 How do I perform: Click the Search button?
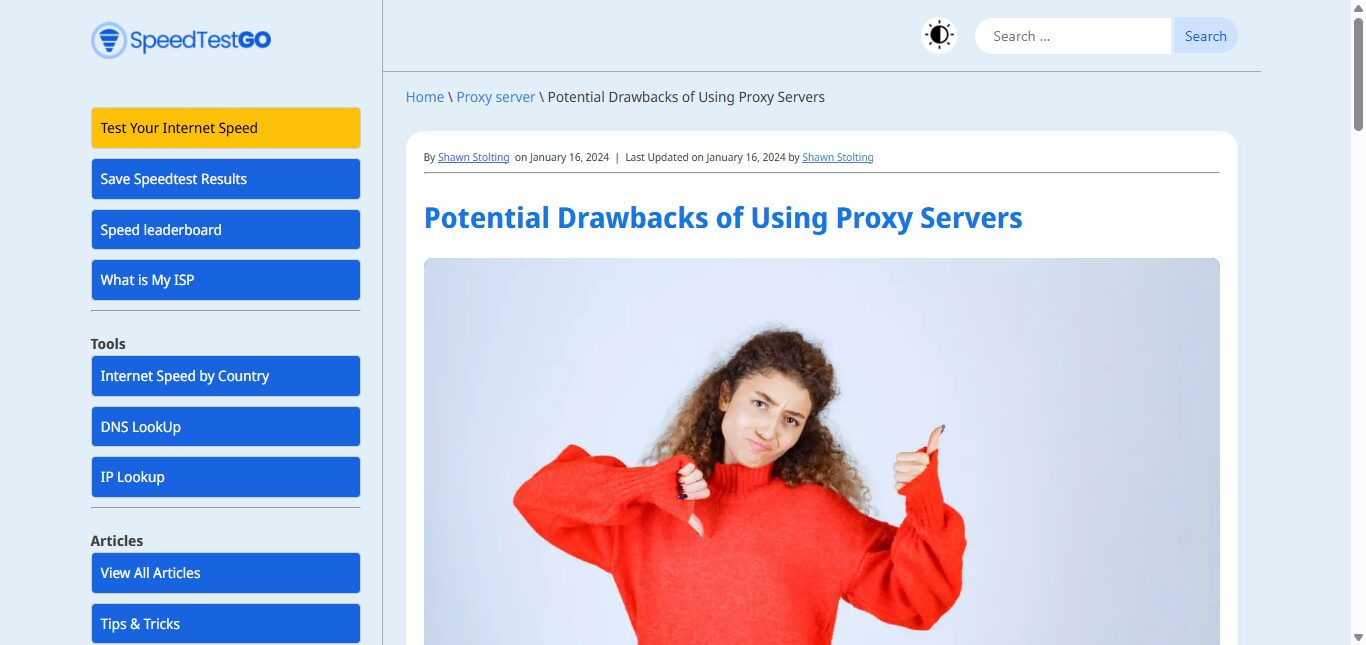pos(1205,36)
